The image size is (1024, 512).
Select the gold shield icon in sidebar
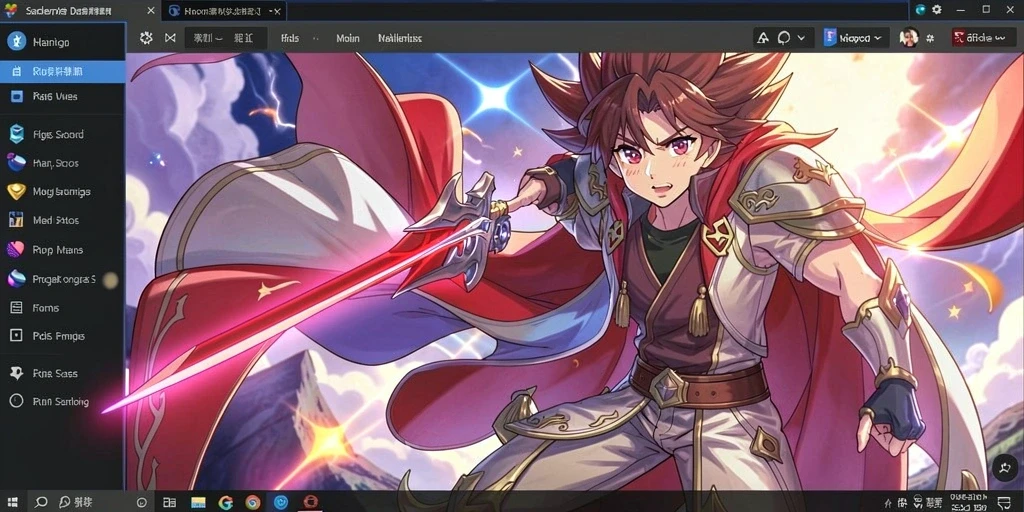click(16, 191)
